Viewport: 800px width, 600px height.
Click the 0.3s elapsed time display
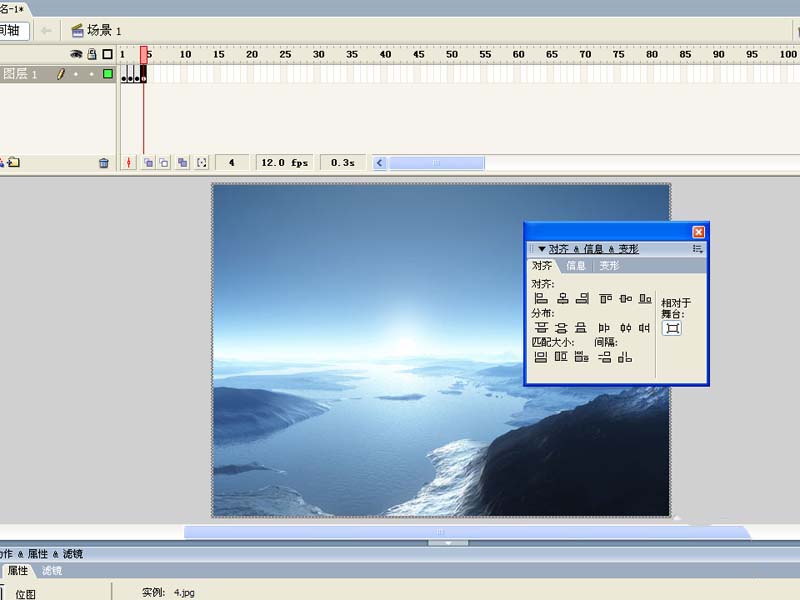tap(342, 163)
